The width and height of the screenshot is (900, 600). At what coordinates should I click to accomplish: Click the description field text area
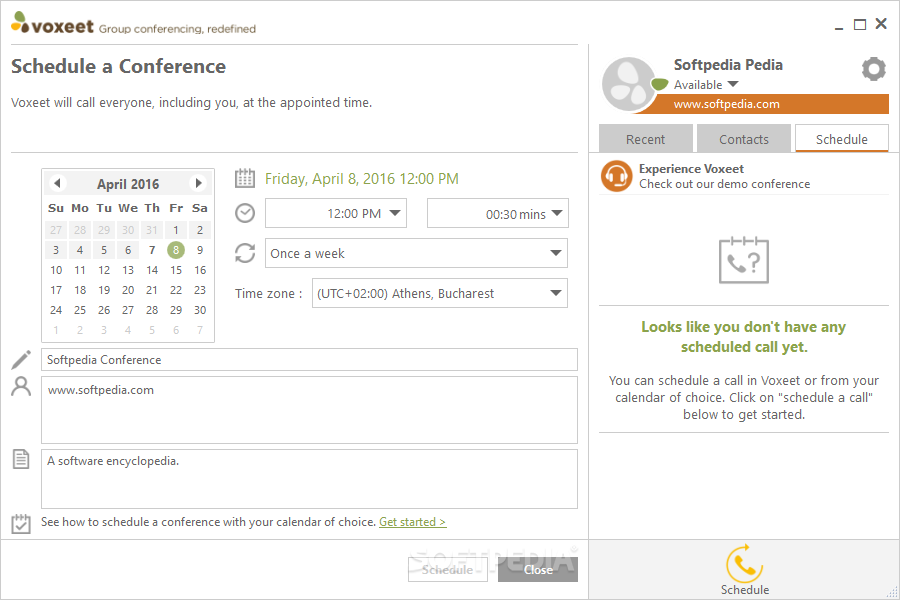[x=309, y=479]
